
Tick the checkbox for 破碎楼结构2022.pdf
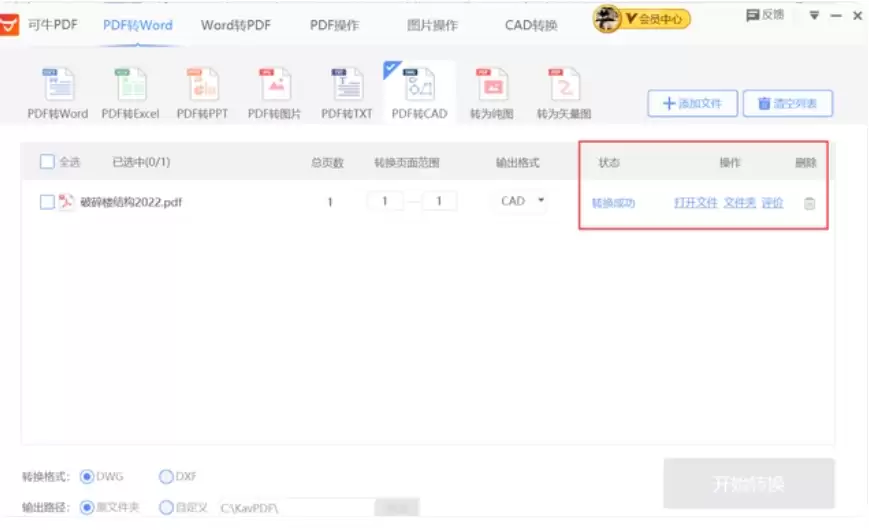click(47, 202)
